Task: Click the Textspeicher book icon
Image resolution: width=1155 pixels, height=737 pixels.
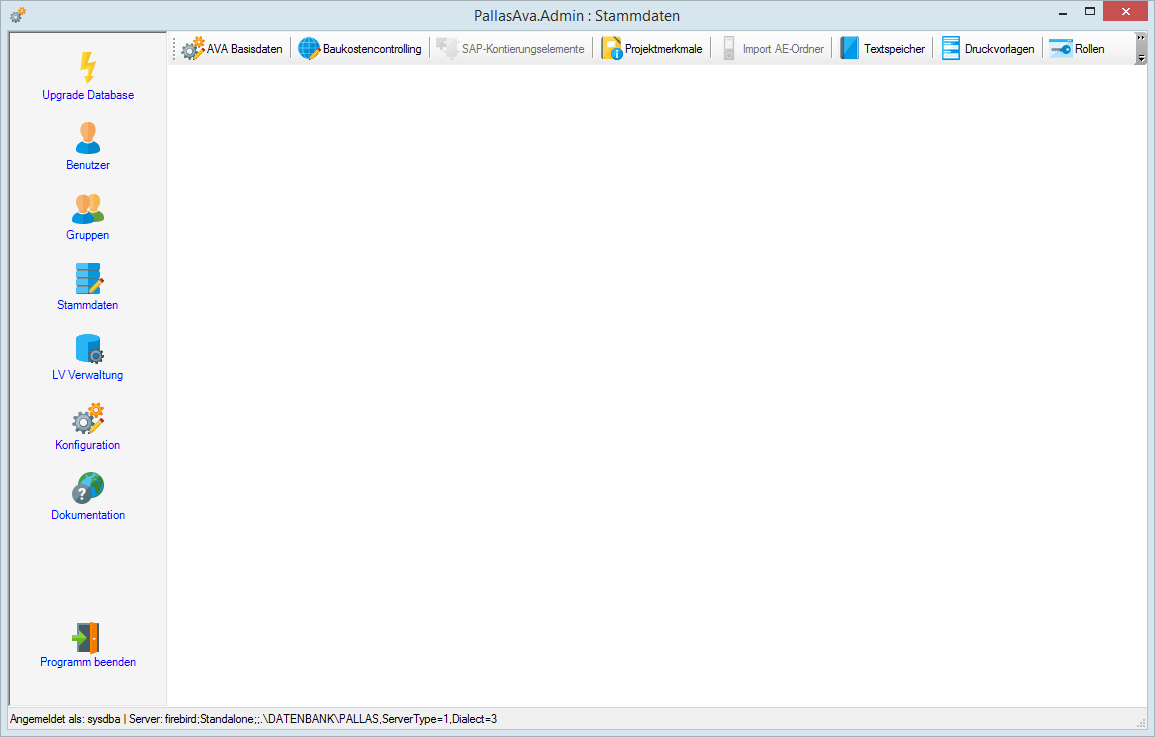Action: tap(849, 49)
